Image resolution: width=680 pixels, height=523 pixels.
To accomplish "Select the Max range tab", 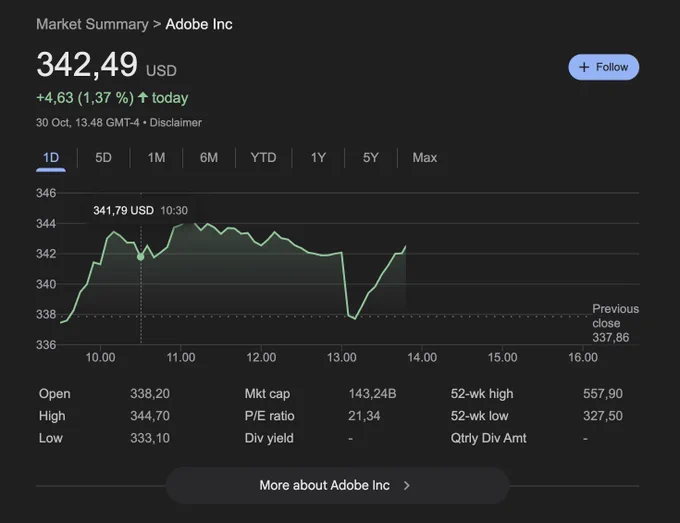I will 425,157.
